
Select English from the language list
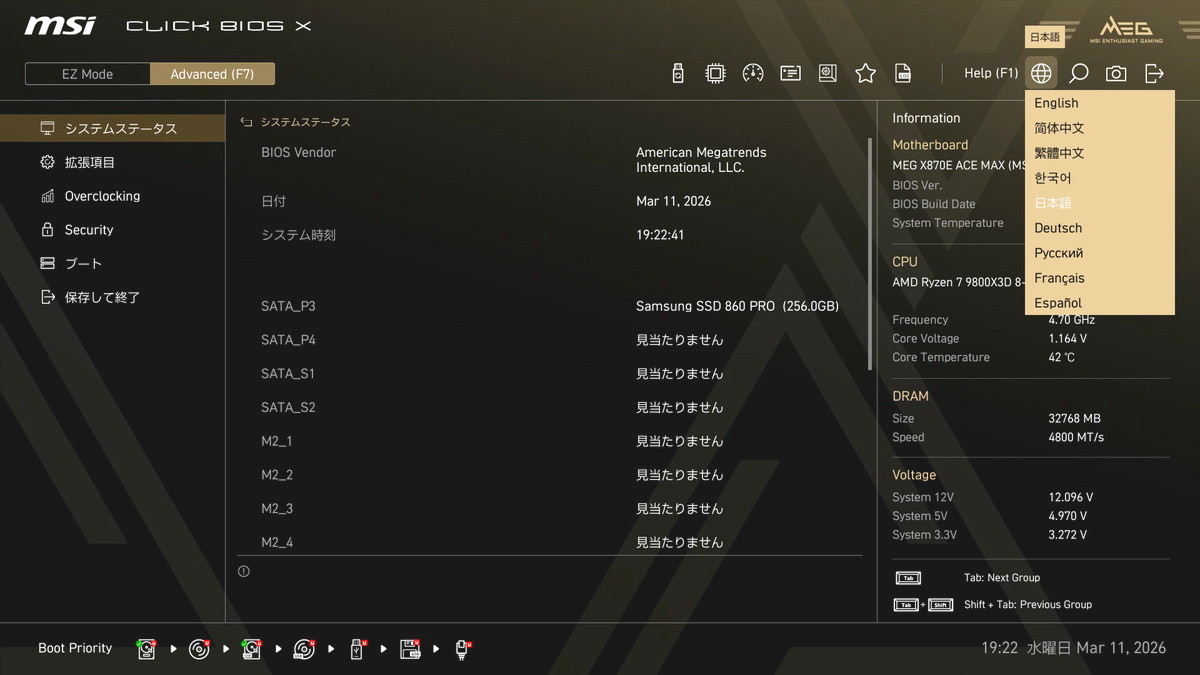[x=1056, y=103]
